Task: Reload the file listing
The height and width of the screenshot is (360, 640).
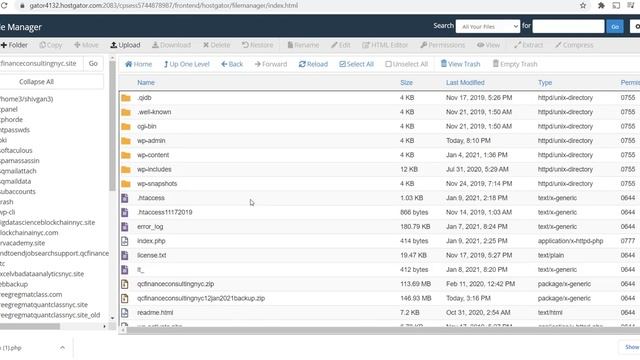Action: (313, 64)
